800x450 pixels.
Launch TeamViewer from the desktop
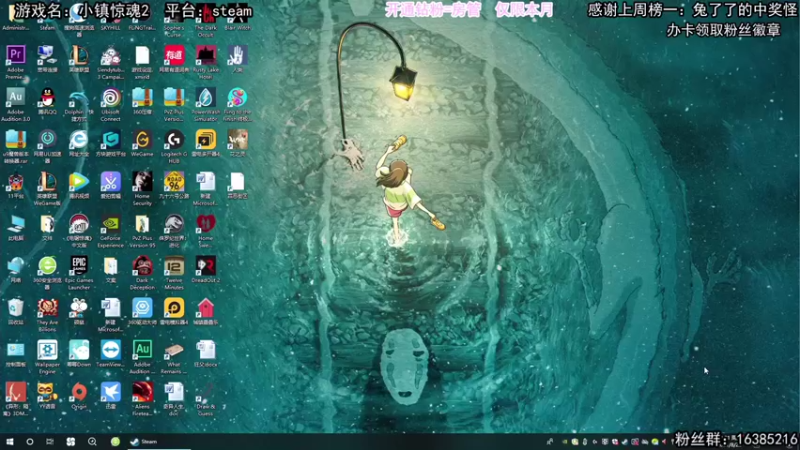coord(111,350)
